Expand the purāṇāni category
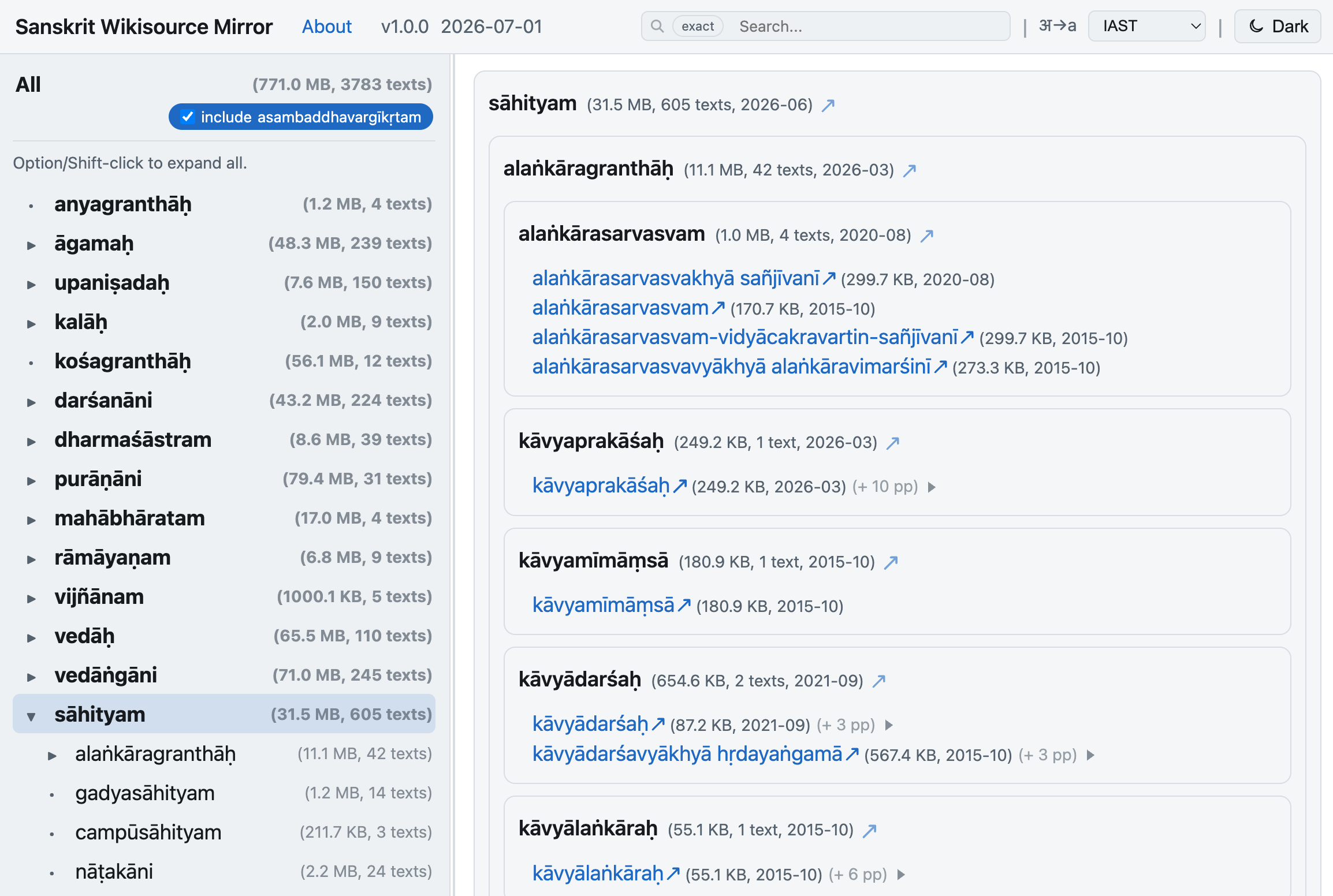 [x=32, y=480]
